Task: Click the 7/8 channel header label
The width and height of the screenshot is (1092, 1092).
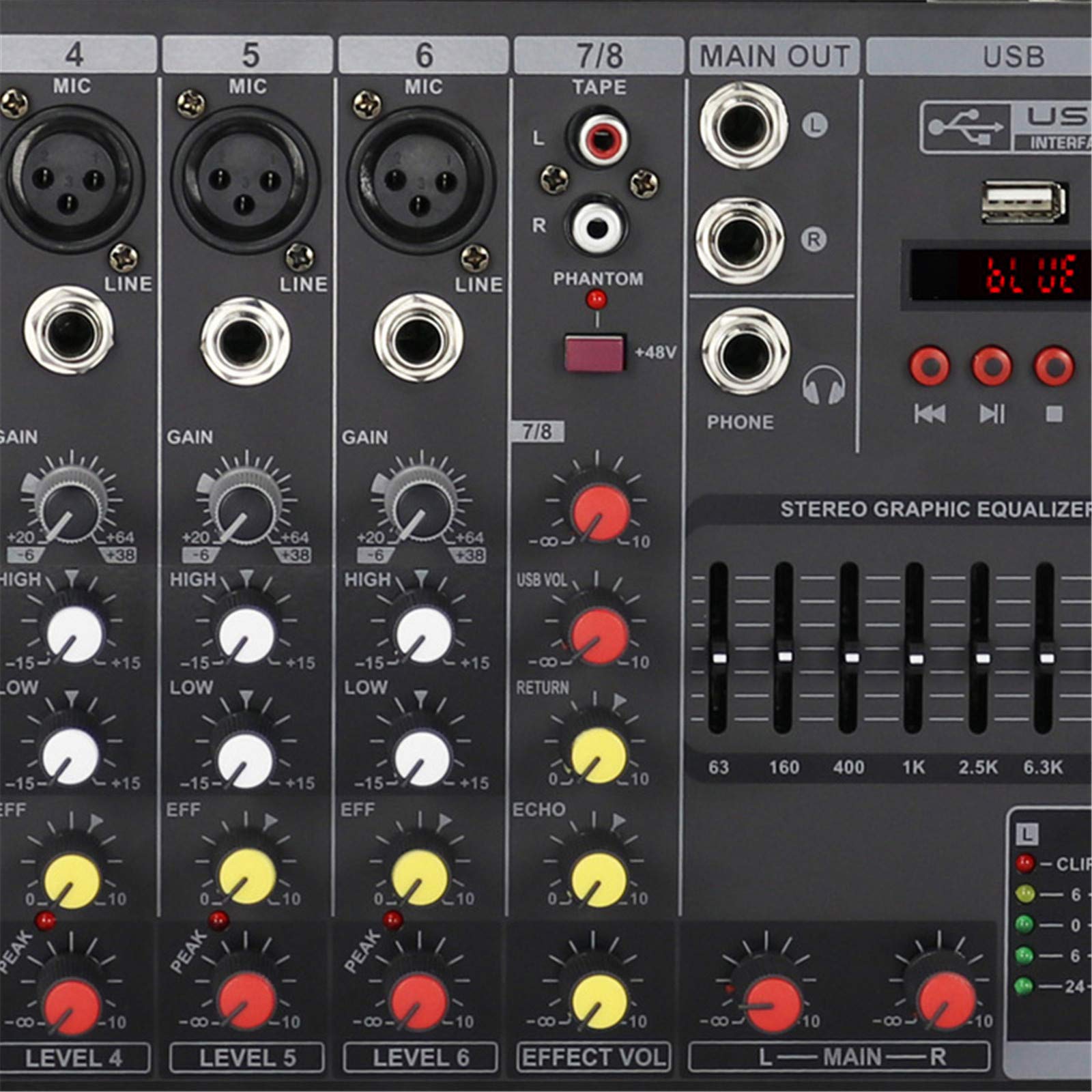Action: tap(599, 56)
